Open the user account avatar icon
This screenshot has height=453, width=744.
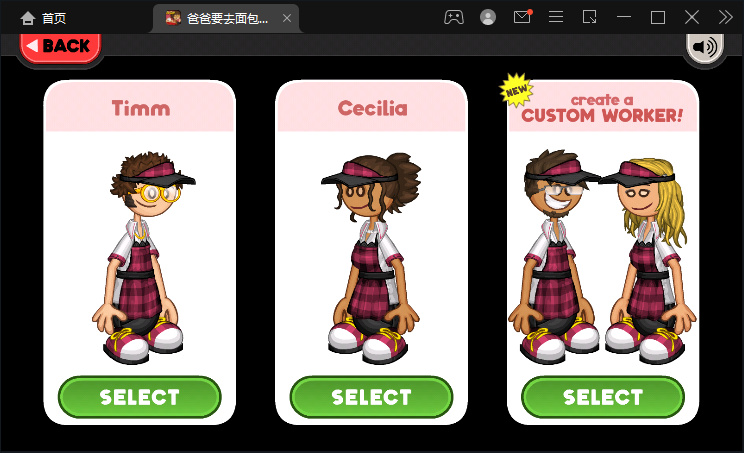click(488, 18)
